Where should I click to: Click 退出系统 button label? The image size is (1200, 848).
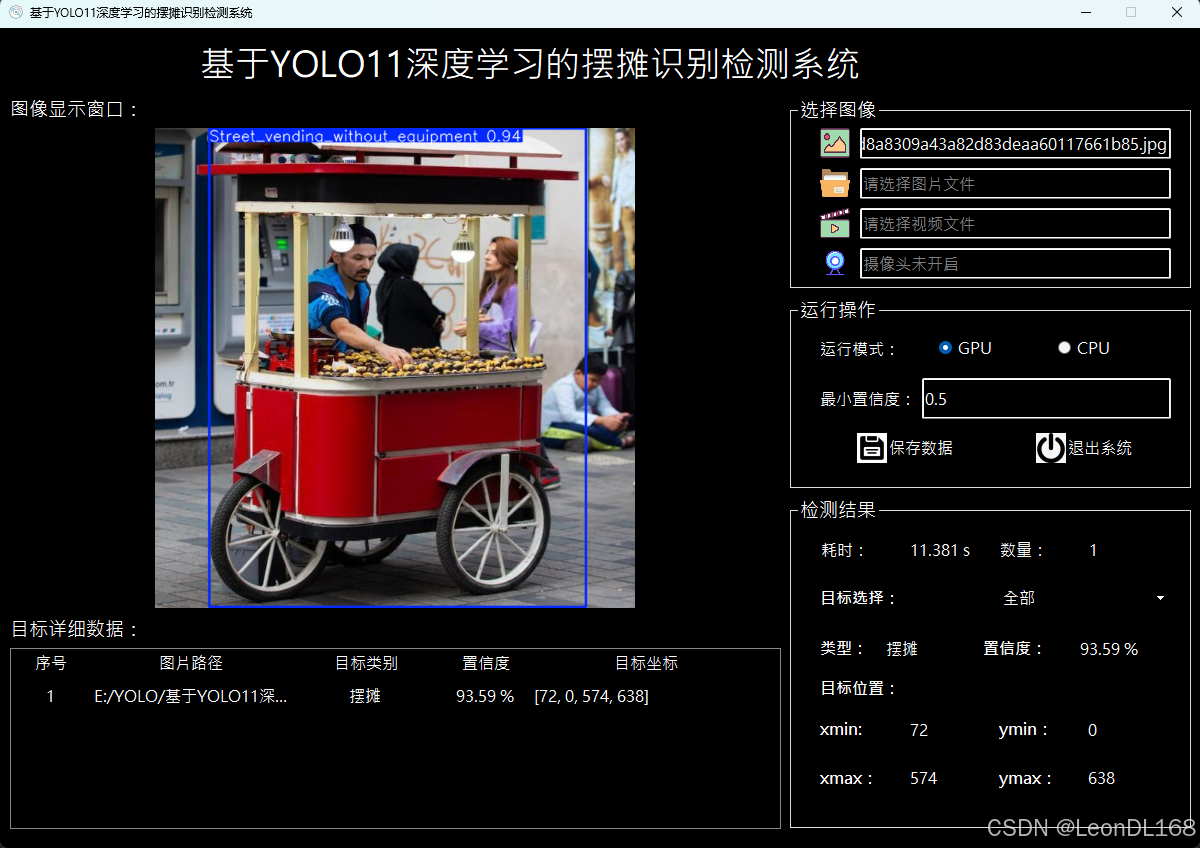pyautogui.click(x=1100, y=448)
